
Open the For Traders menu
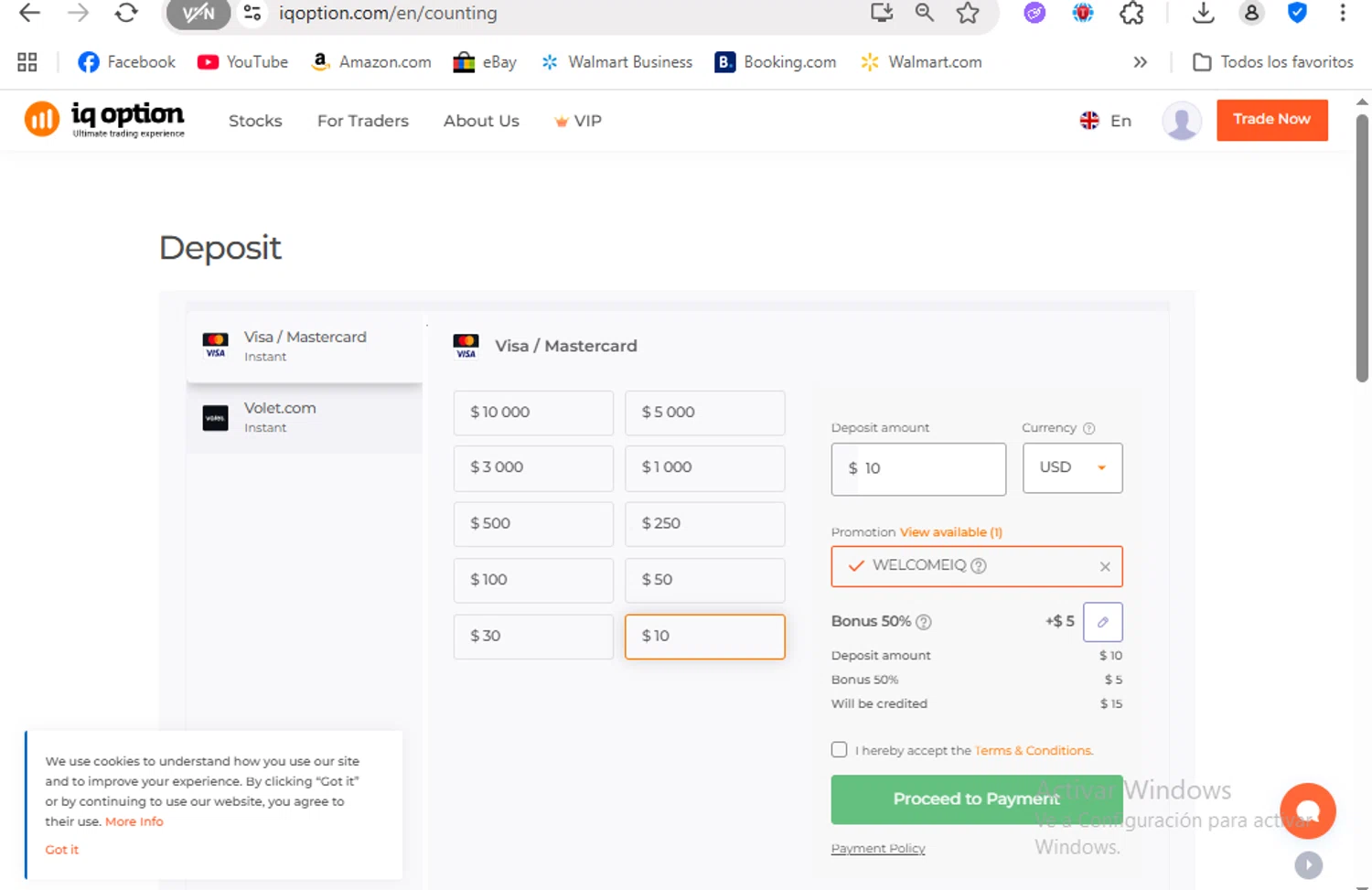(363, 121)
